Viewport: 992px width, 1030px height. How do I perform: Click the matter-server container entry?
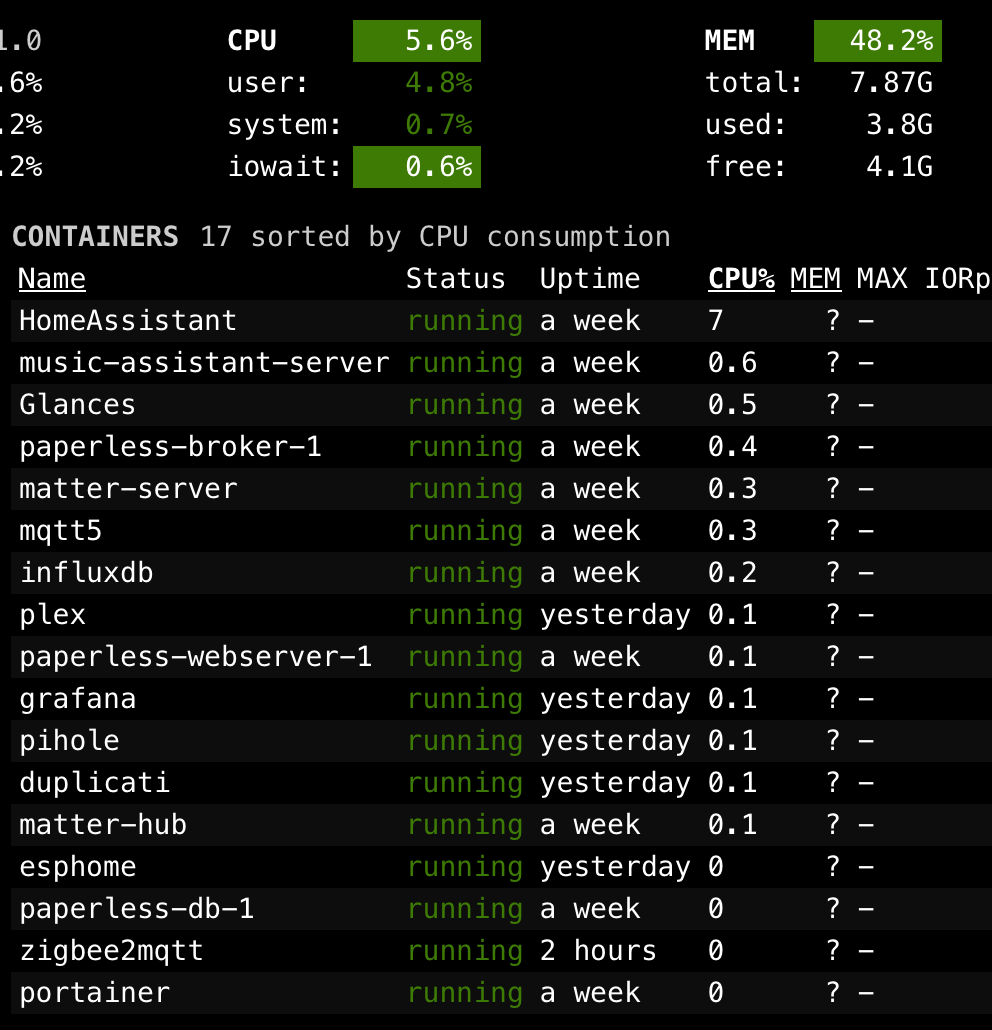(x=128, y=489)
